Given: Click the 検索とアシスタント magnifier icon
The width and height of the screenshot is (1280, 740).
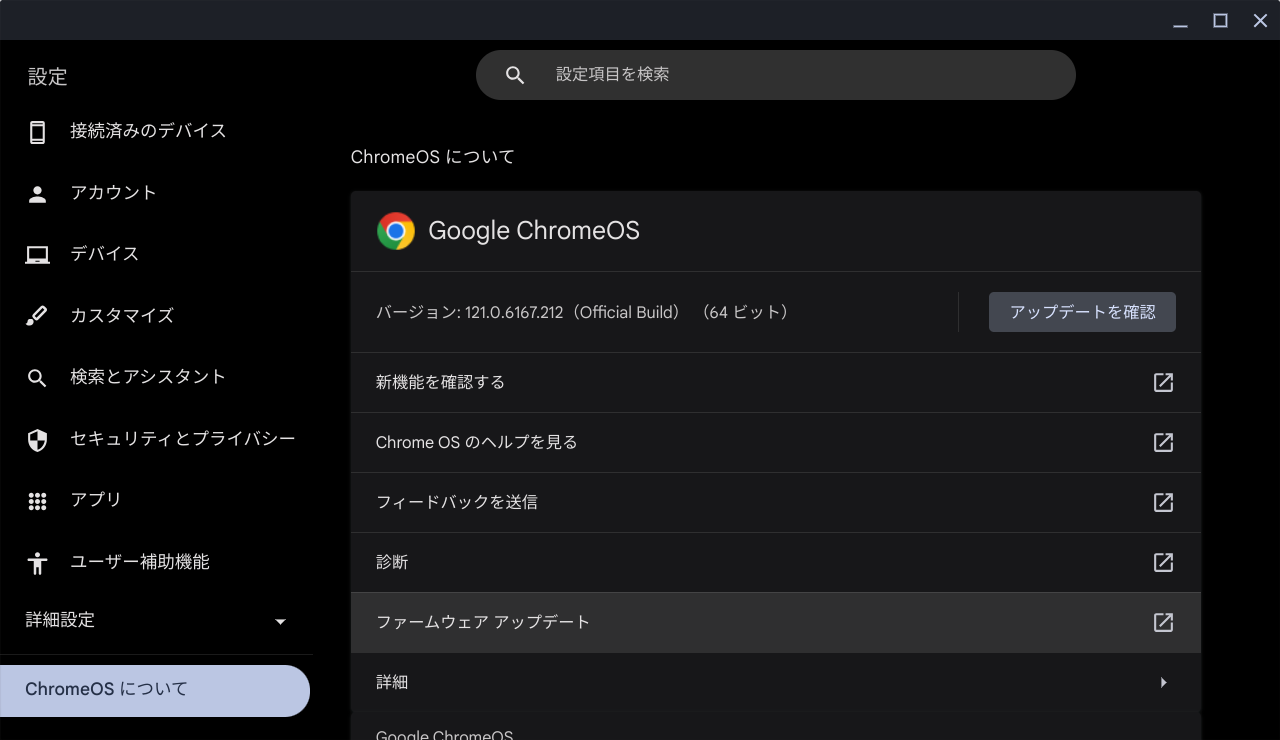Looking at the screenshot, I should (37, 377).
